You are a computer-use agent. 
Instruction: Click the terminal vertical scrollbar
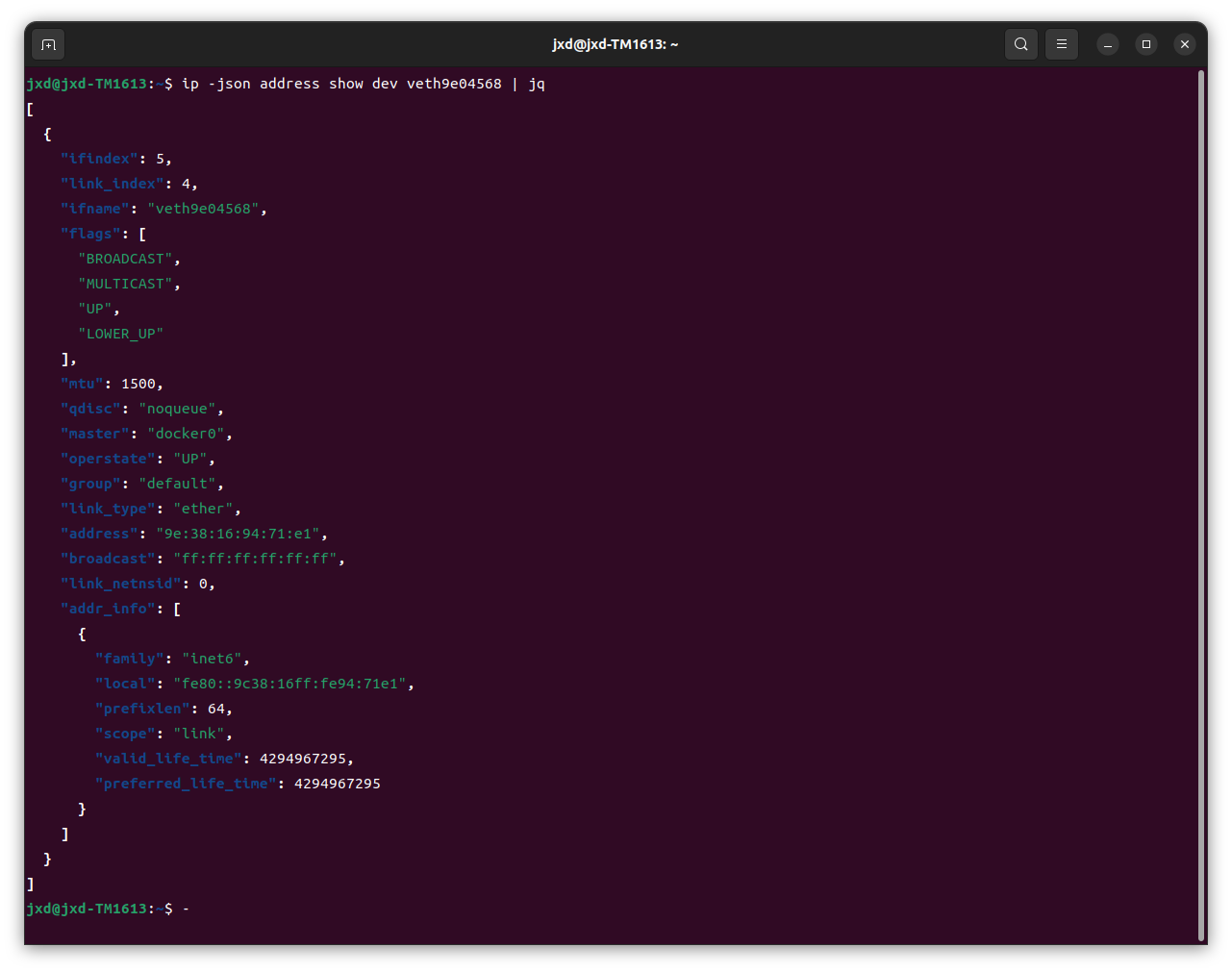pos(1201,507)
